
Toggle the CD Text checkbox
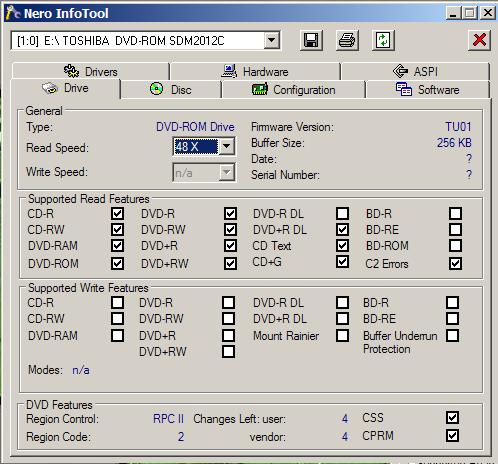coord(342,246)
